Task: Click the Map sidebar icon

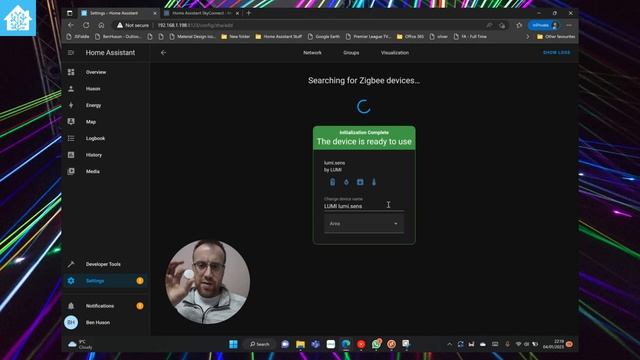Action: (71, 122)
